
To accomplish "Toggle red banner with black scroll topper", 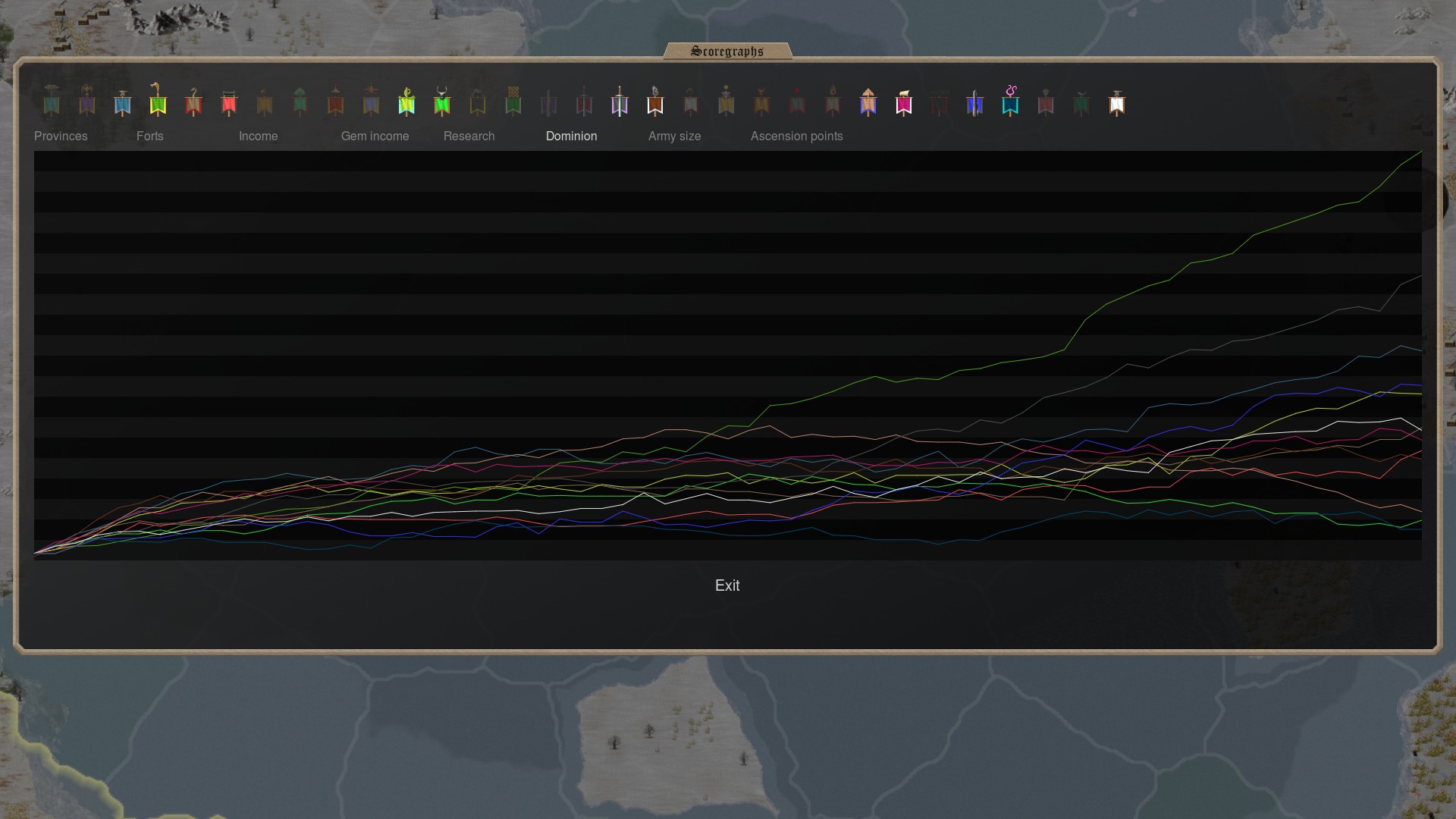I will (x=229, y=102).
